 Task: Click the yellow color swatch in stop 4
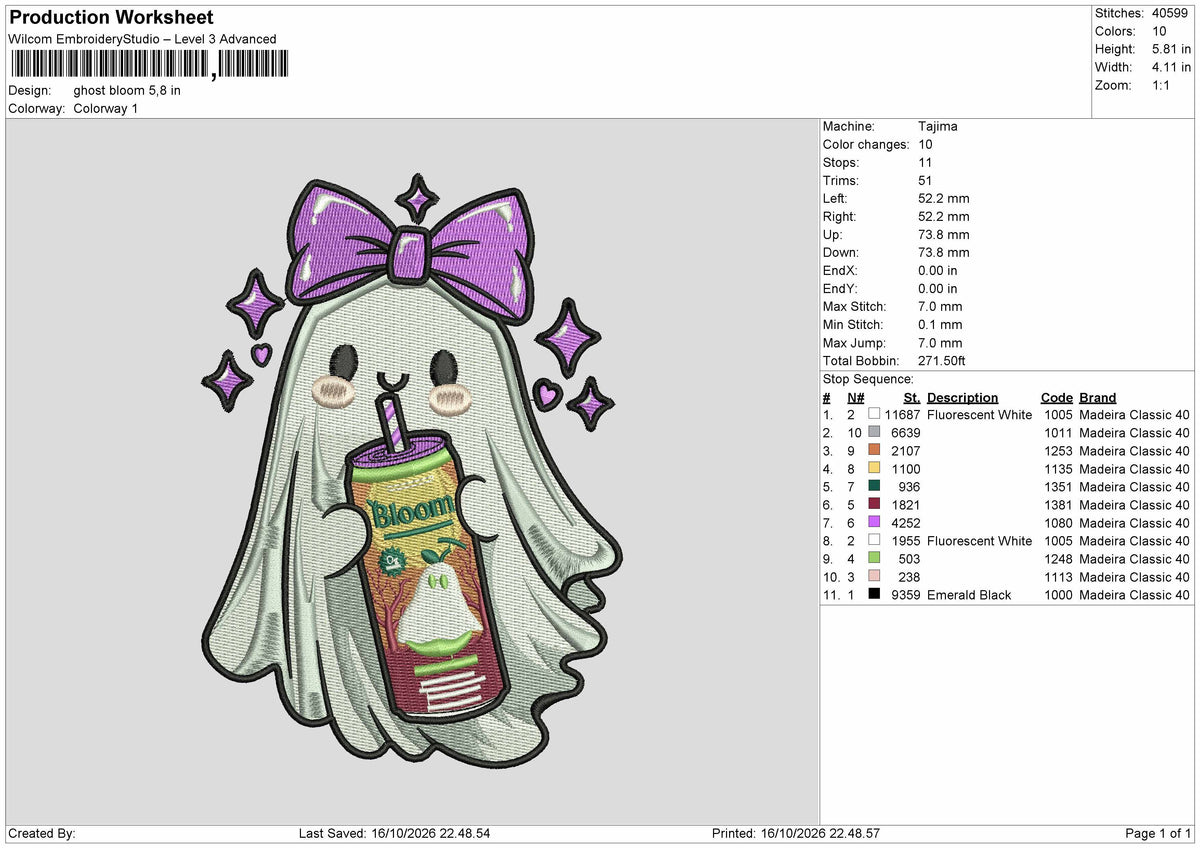(x=874, y=468)
